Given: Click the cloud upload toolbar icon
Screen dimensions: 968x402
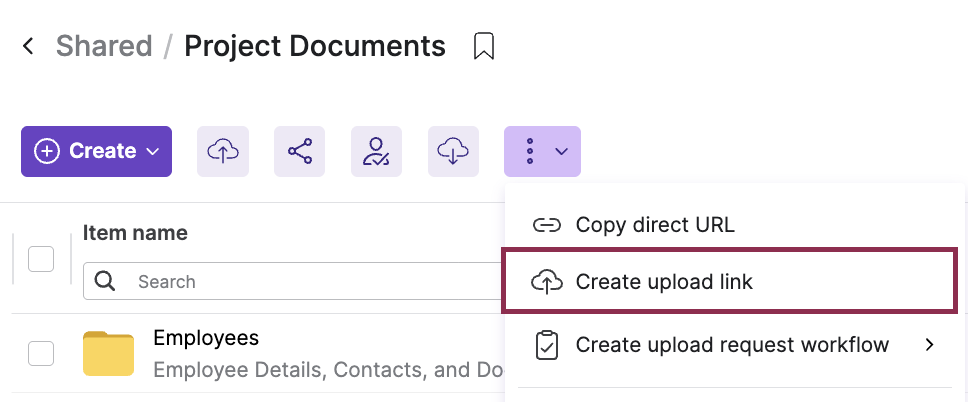Looking at the screenshot, I should 223,151.
